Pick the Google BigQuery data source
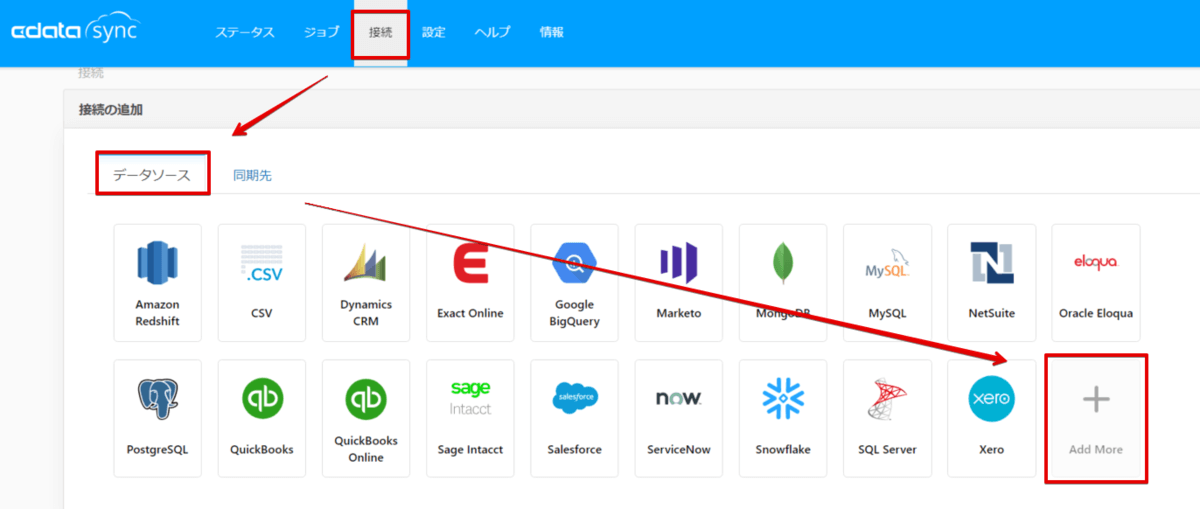The width and height of the screenshot is (1200, 509). (574, 283)
